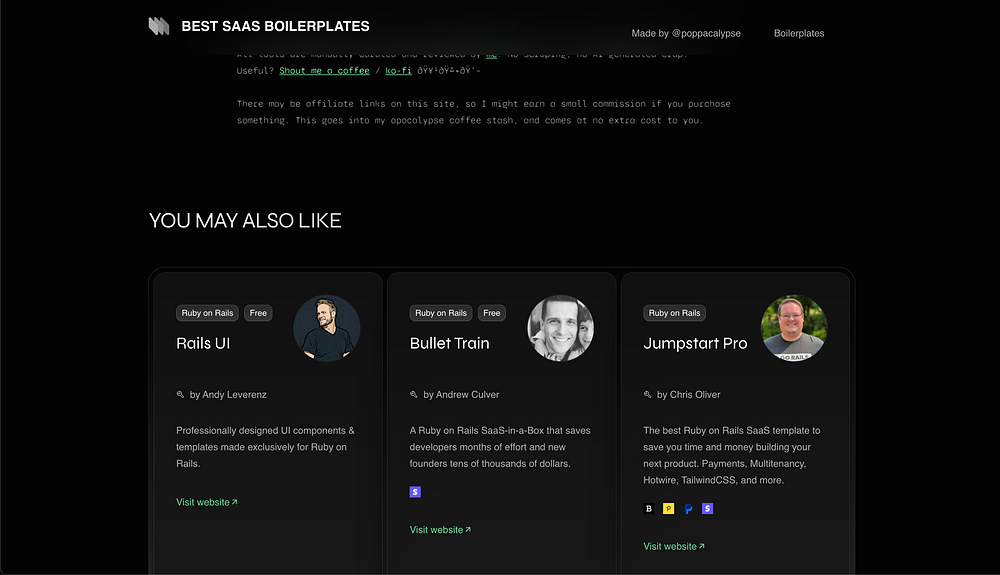Click Rails UI description about UI components
This screenshot has height=575, width=1000.
tap(265, 447)
